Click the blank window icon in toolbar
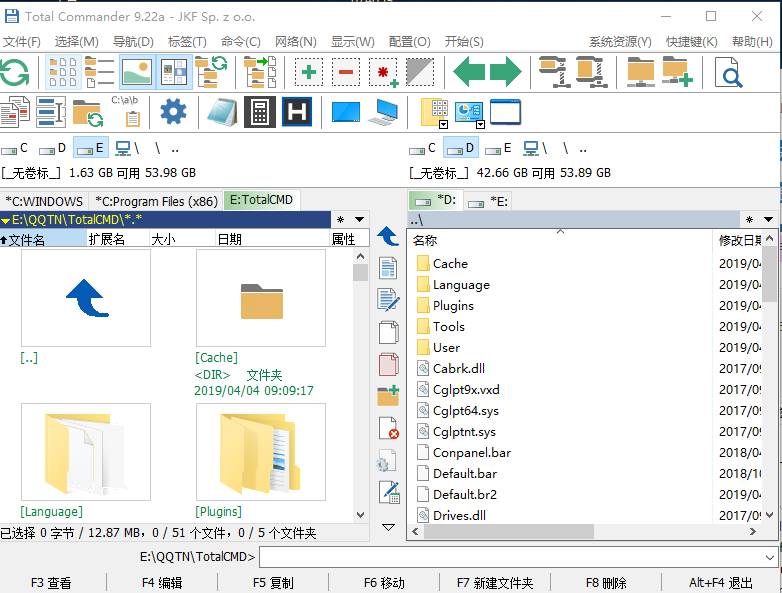This screenshot has width=782, height=593. (x=505, y=112)
